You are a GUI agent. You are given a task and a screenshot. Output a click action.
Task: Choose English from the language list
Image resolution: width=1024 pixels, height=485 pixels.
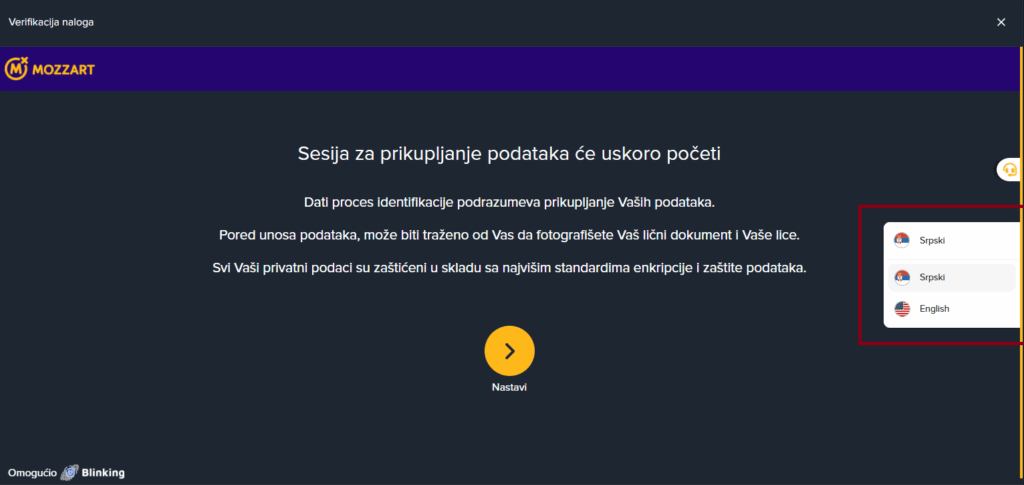tap(952, 309)
